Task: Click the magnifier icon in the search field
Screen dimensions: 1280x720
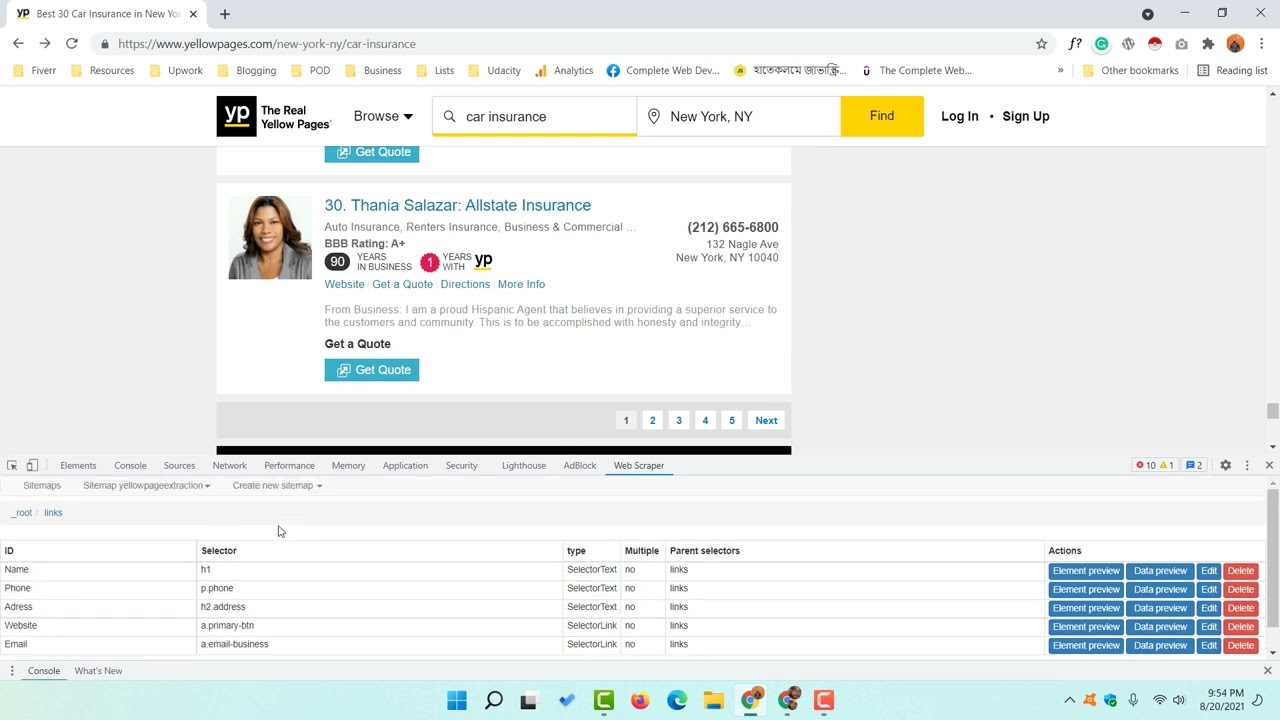Action: [449, 117]
